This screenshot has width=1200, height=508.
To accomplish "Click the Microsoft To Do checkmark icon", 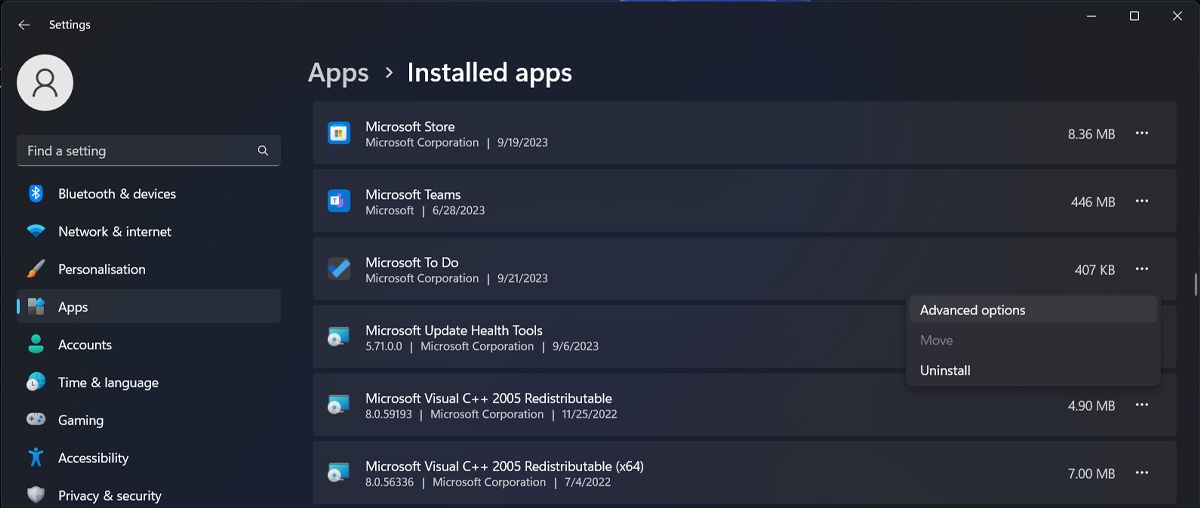I will [x=339, y=269].
